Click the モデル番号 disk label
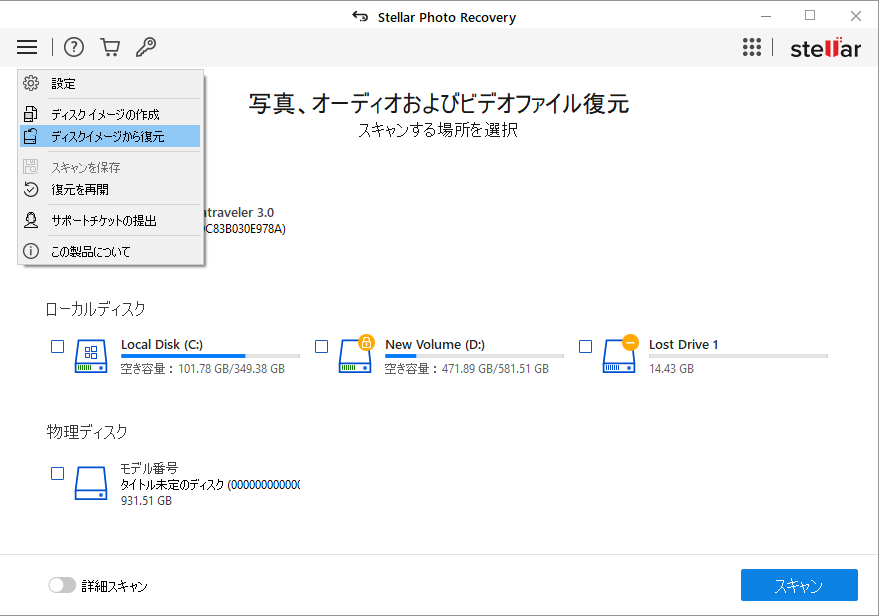Viewport: 880px width, 616px height. tap(149, 468)
